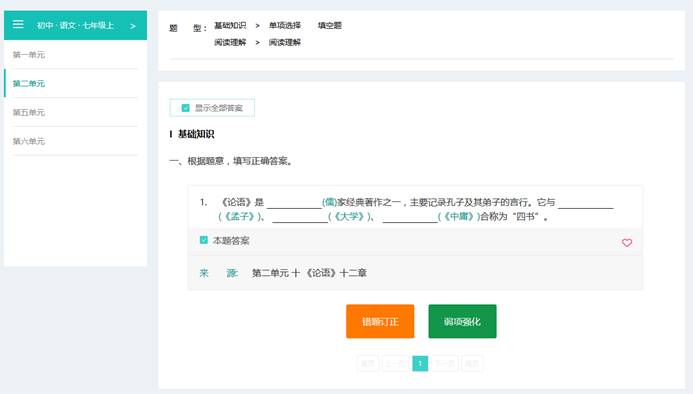Viewport: 693px width, 394px height.
Task: Select 第二单元 in the sidebar
Action: click(x=29, y=84)
